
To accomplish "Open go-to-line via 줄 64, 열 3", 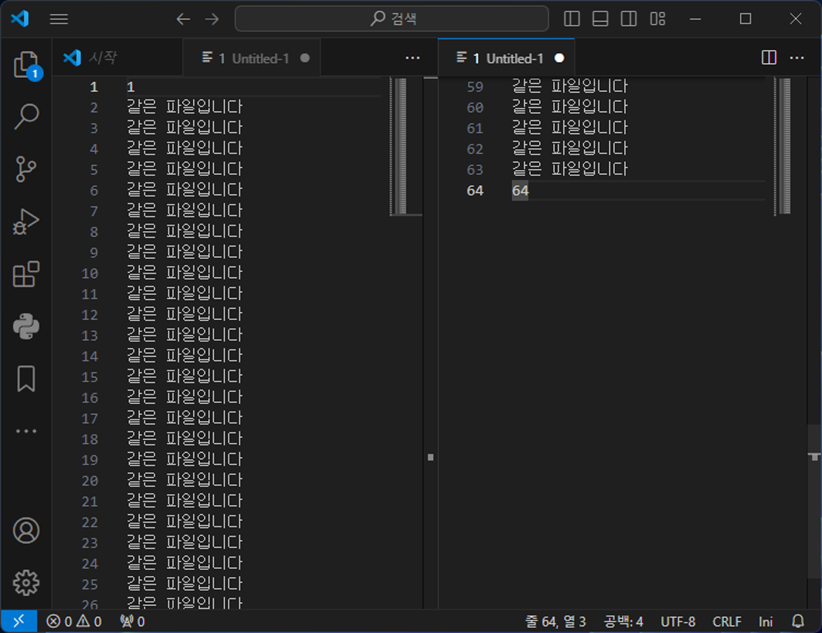I will click(556, 621).
